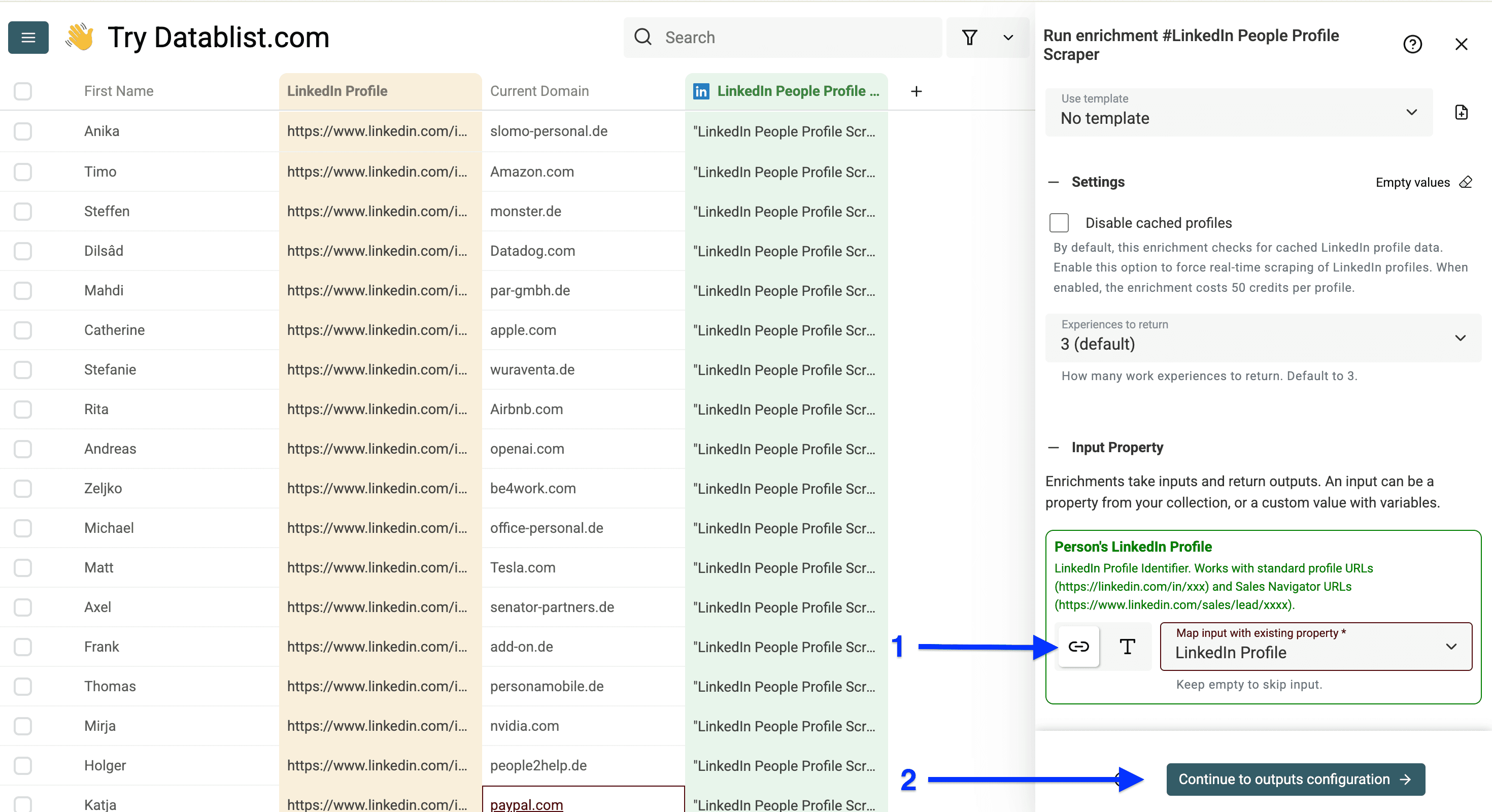Save settings as a new template via file icon

click(x=1462, y=112)
